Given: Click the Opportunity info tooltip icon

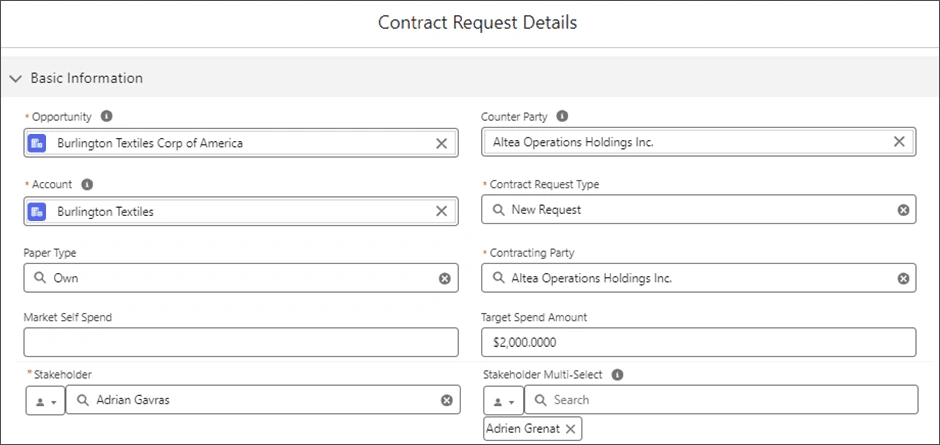Looking at the screenshot, I should [x=107, y=116].
